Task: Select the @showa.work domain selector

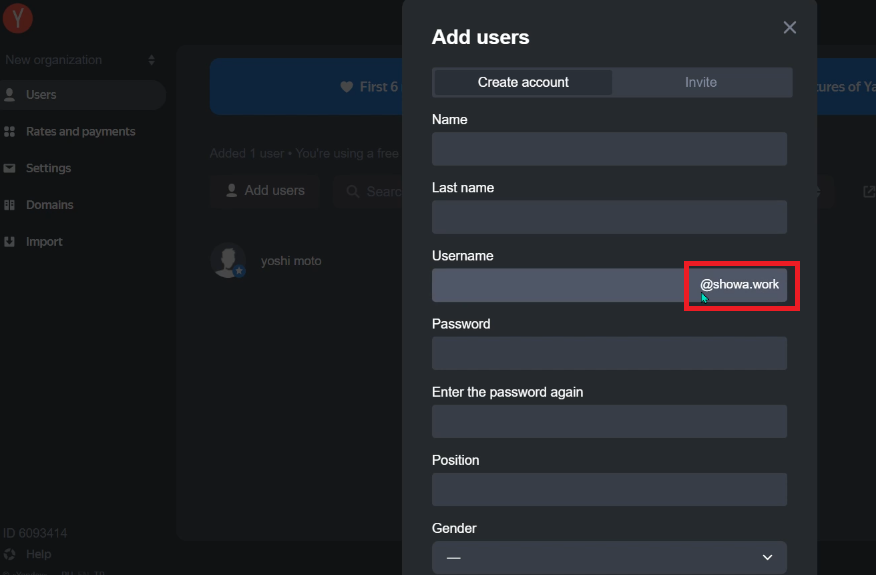Action: pyautogui.click(x=739, y=285)
